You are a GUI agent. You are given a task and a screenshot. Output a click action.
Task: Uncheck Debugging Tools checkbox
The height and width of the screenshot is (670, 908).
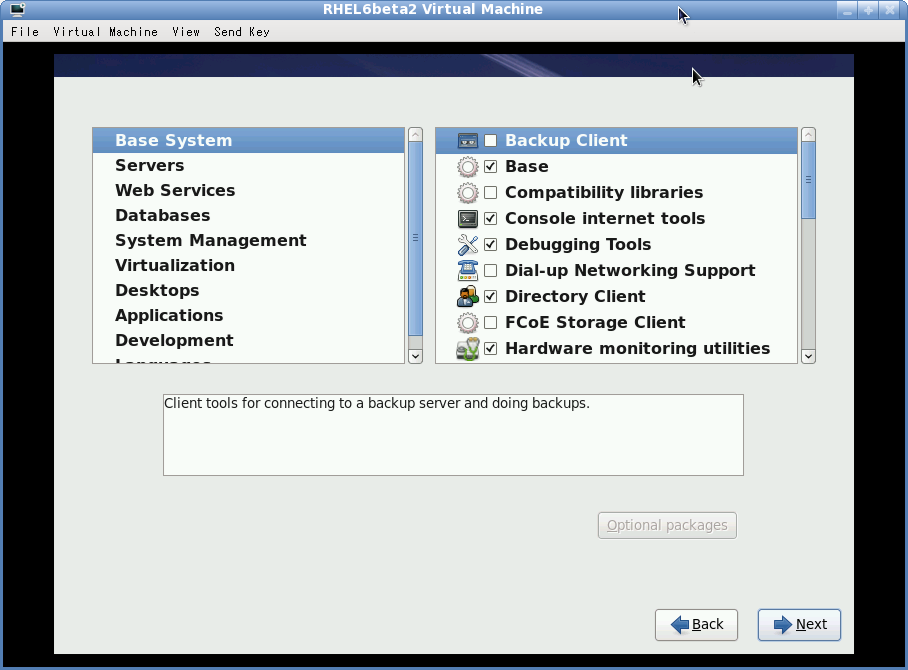490,244
